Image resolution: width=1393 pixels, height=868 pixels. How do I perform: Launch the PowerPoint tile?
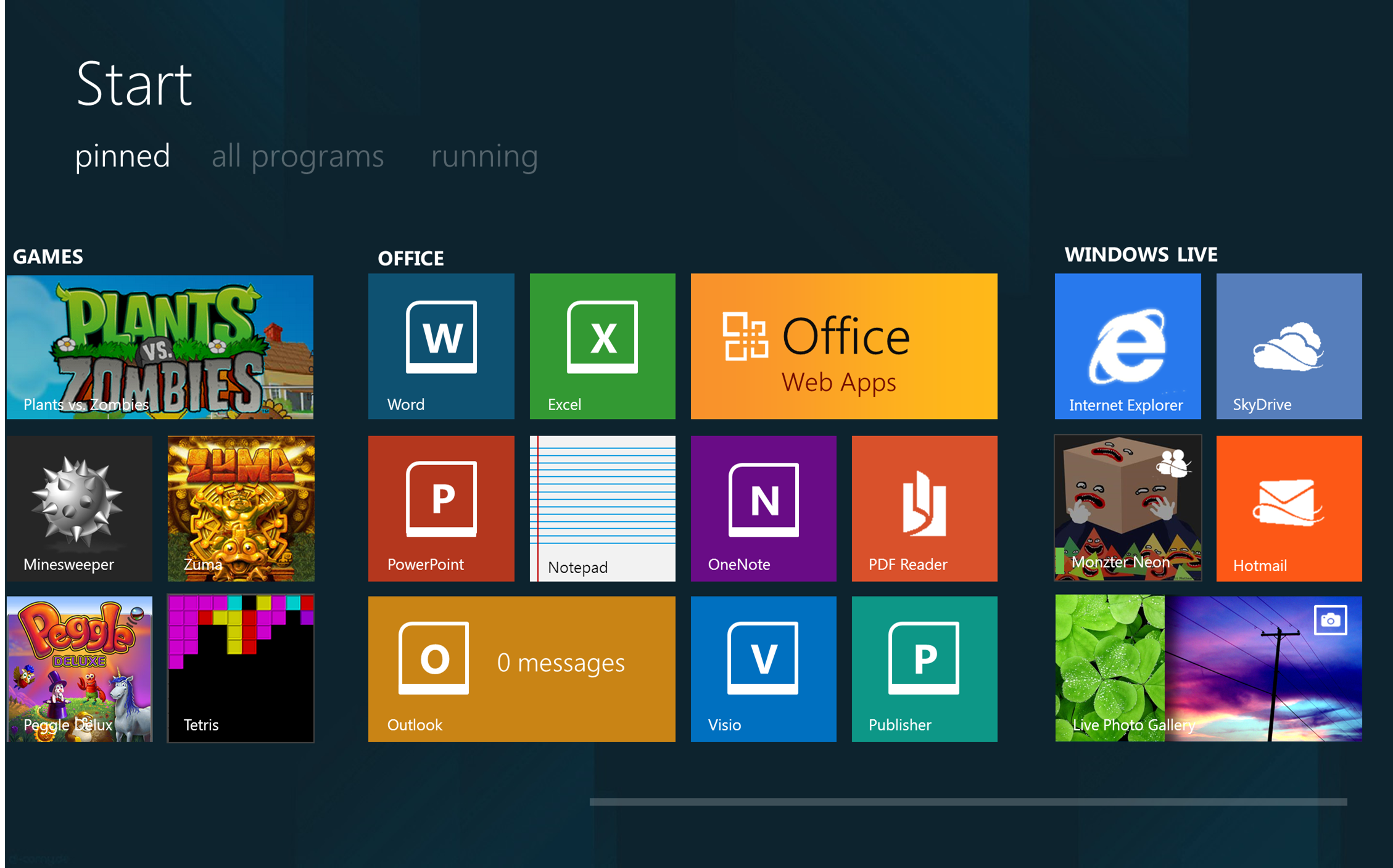(x=441, y=508)
